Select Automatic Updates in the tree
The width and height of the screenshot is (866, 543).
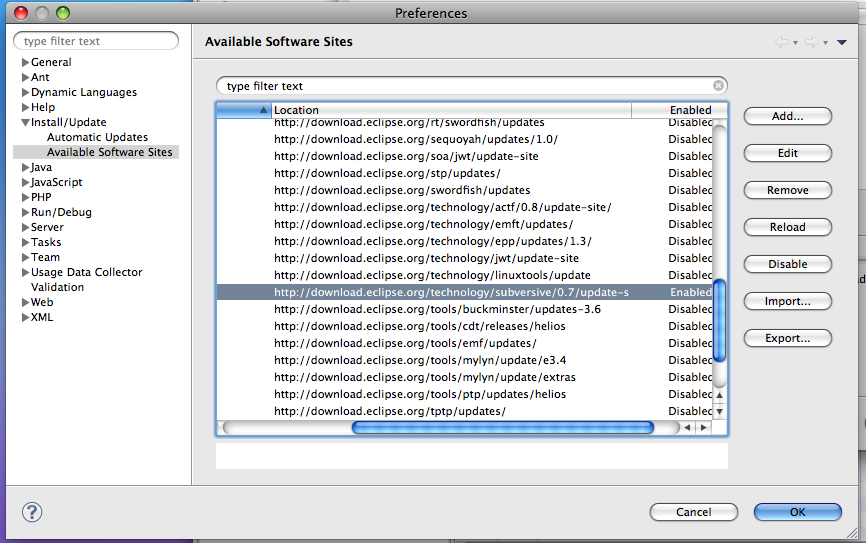pos(97,137)
